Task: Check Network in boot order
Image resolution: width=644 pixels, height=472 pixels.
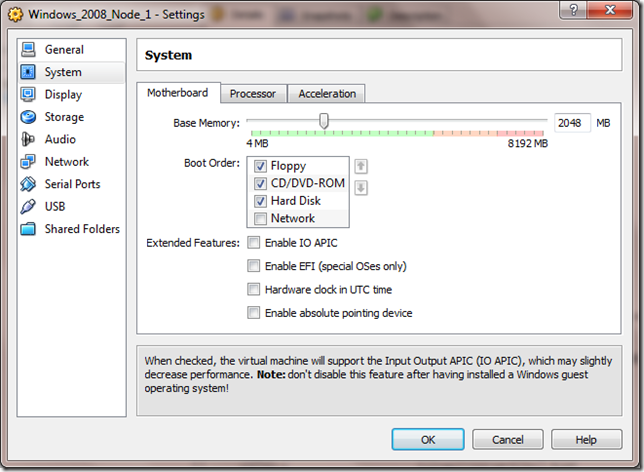Action: [x=260, y=219]
